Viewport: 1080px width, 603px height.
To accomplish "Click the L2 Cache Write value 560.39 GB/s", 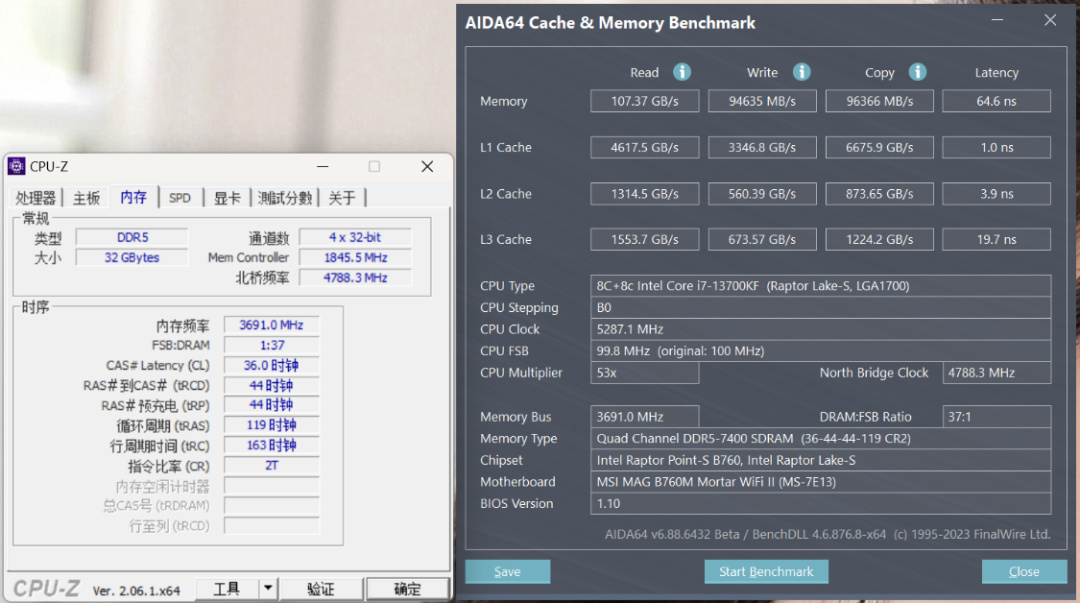I will 762,194.
